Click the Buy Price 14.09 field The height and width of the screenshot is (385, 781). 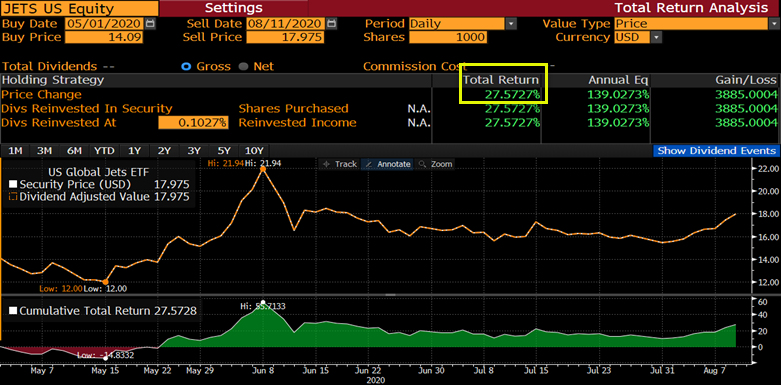[104, 37]
